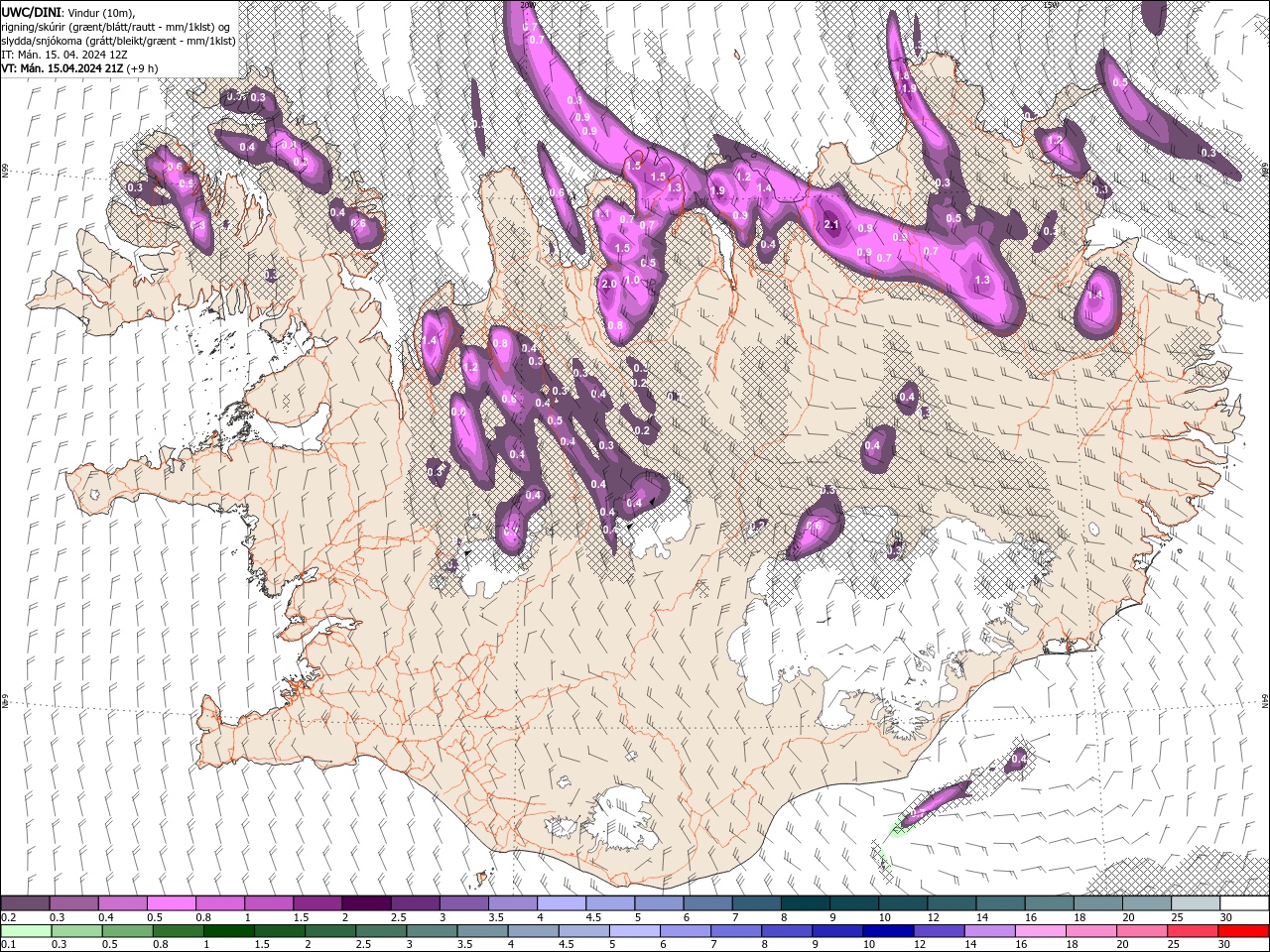
Task: Click the '2.1' snowfall value on the map
Action: tap(832, 225)
